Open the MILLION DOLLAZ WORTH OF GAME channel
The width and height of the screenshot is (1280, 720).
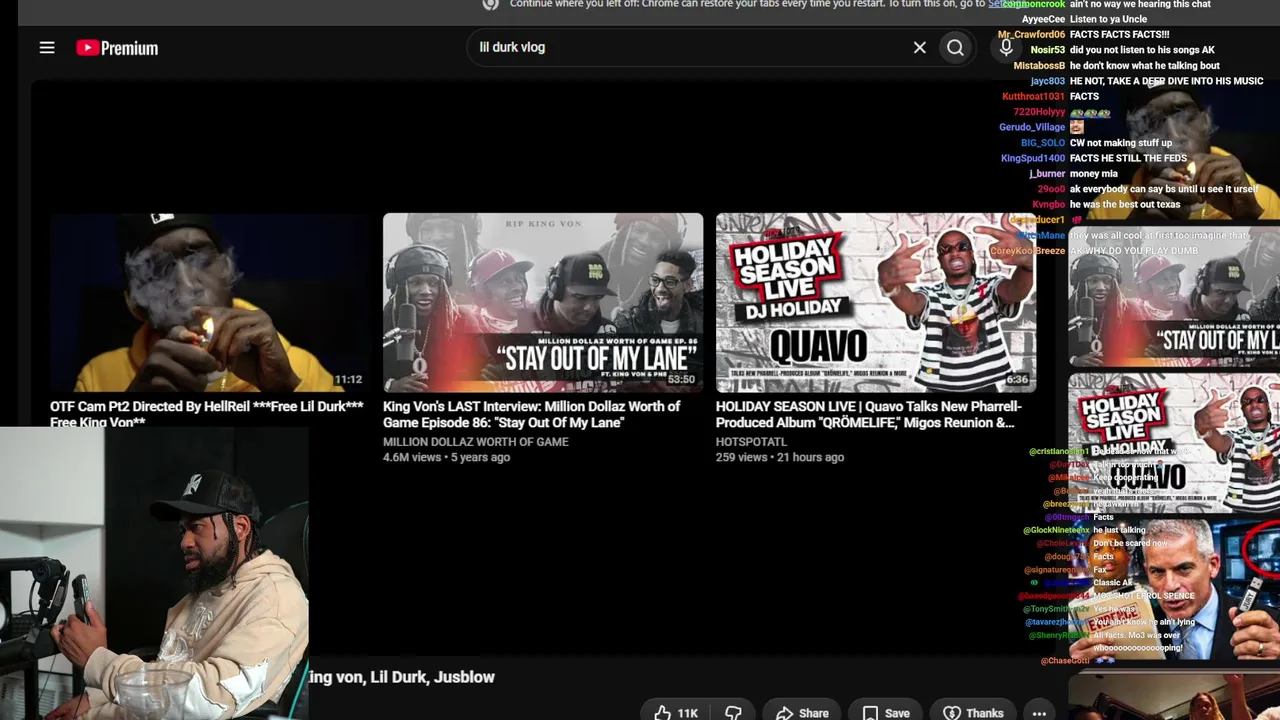click(x=476, y=441)
